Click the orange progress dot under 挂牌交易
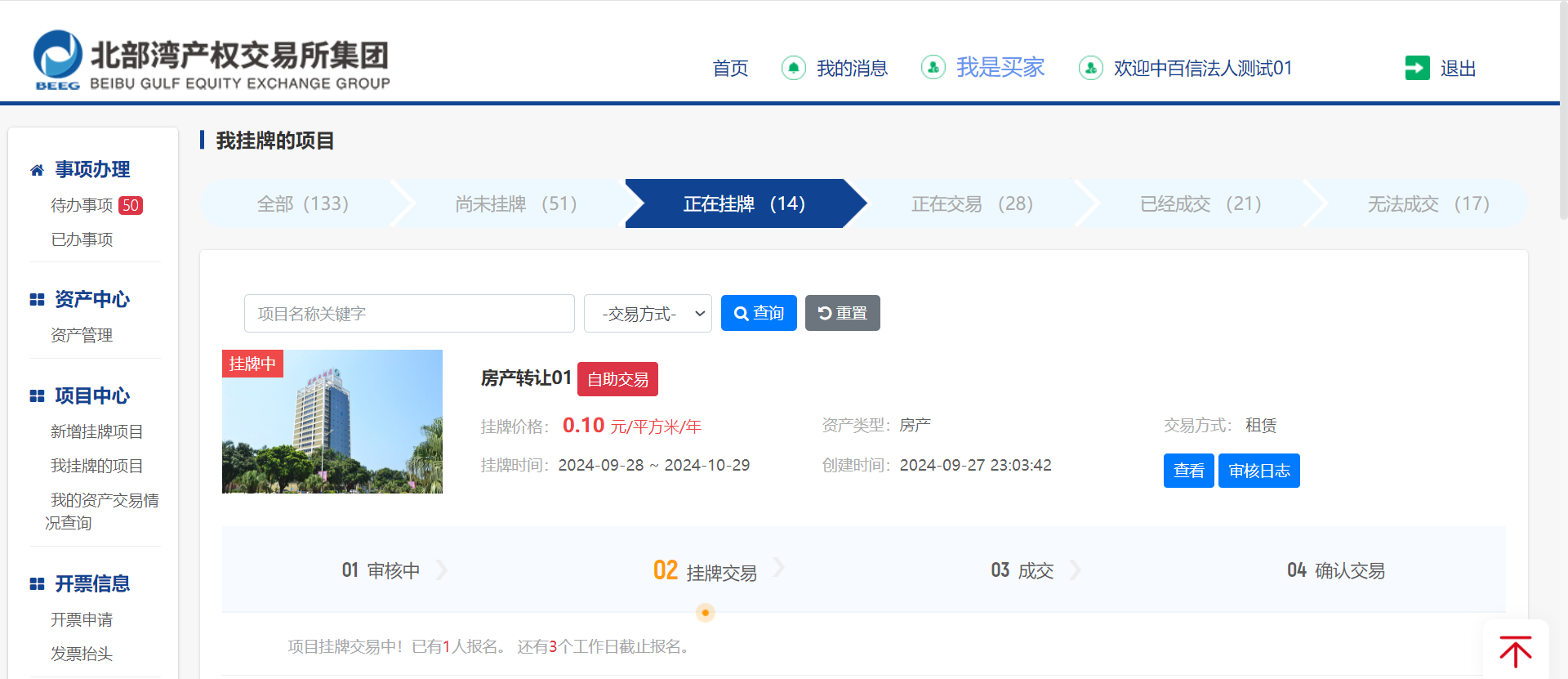Screen dimensions: 1568x679 [706, 612]
